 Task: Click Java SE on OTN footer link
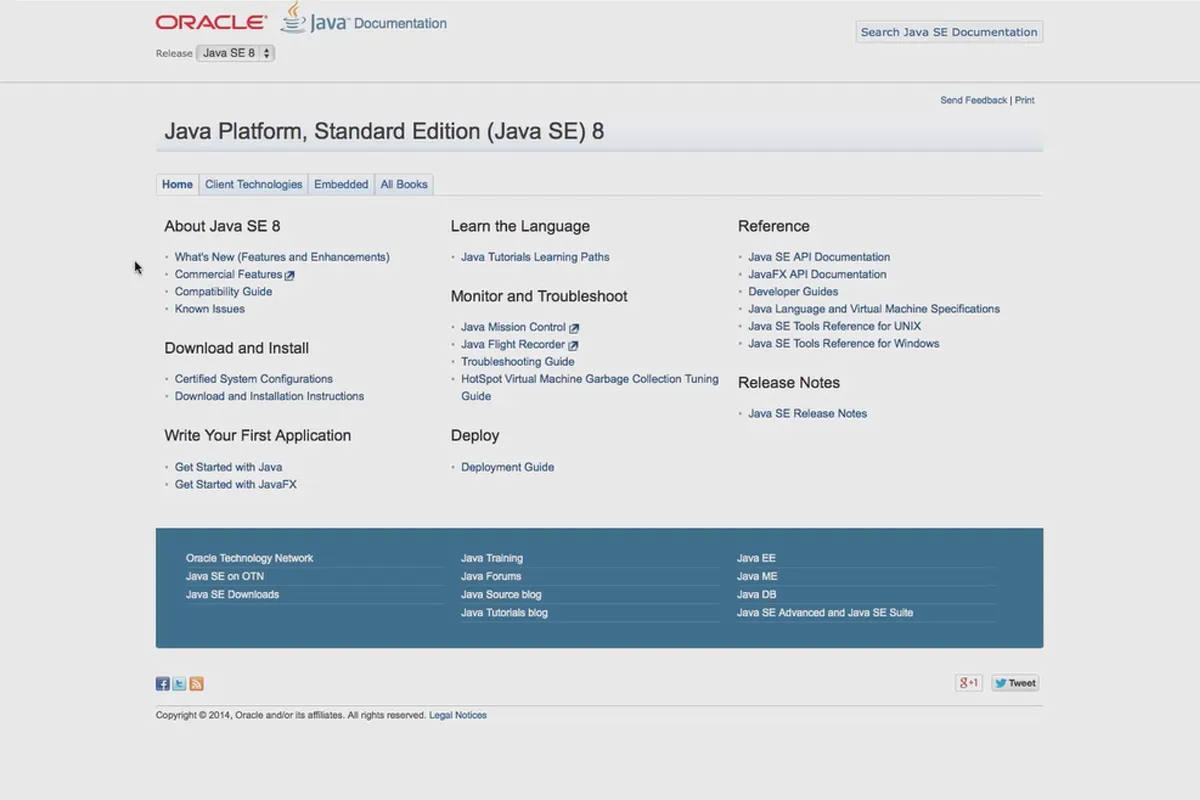pos(225,576)
